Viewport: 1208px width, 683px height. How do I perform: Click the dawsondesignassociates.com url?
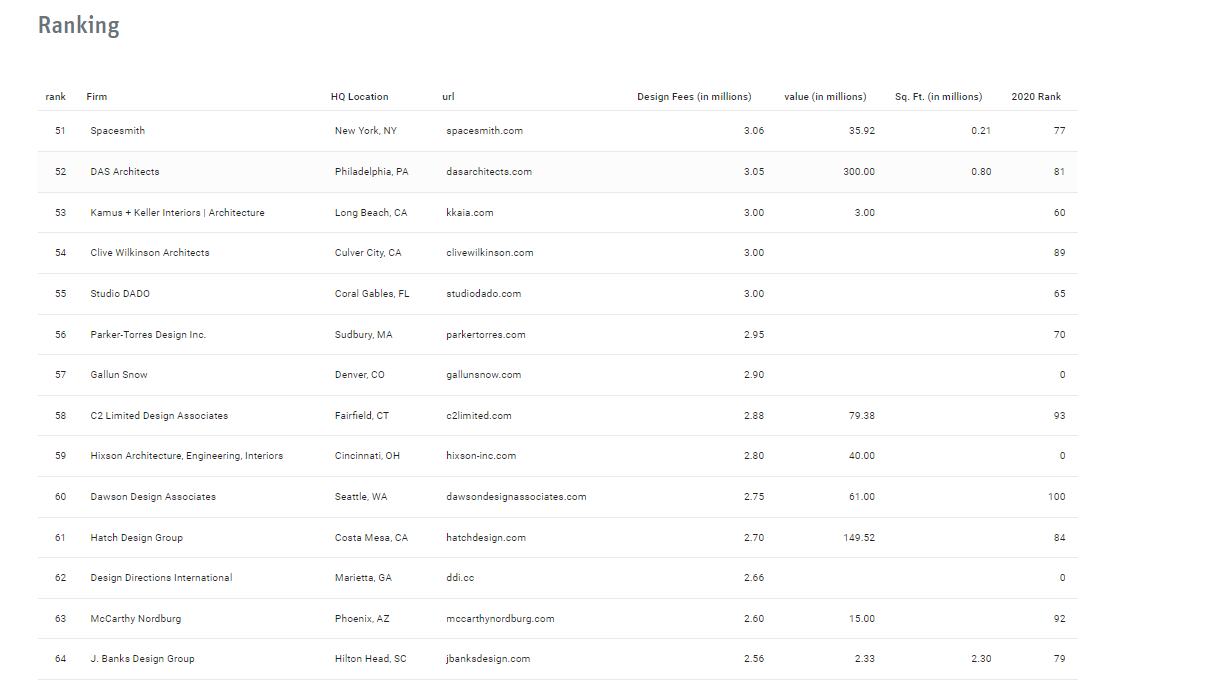[x=516, y=497]
